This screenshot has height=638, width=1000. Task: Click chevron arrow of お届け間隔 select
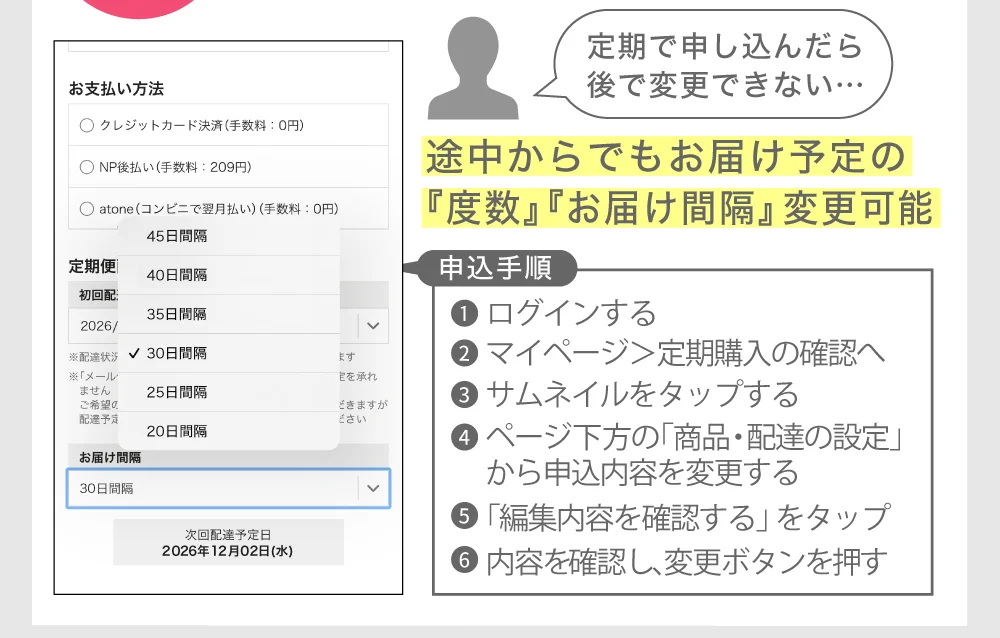point(373,488)
